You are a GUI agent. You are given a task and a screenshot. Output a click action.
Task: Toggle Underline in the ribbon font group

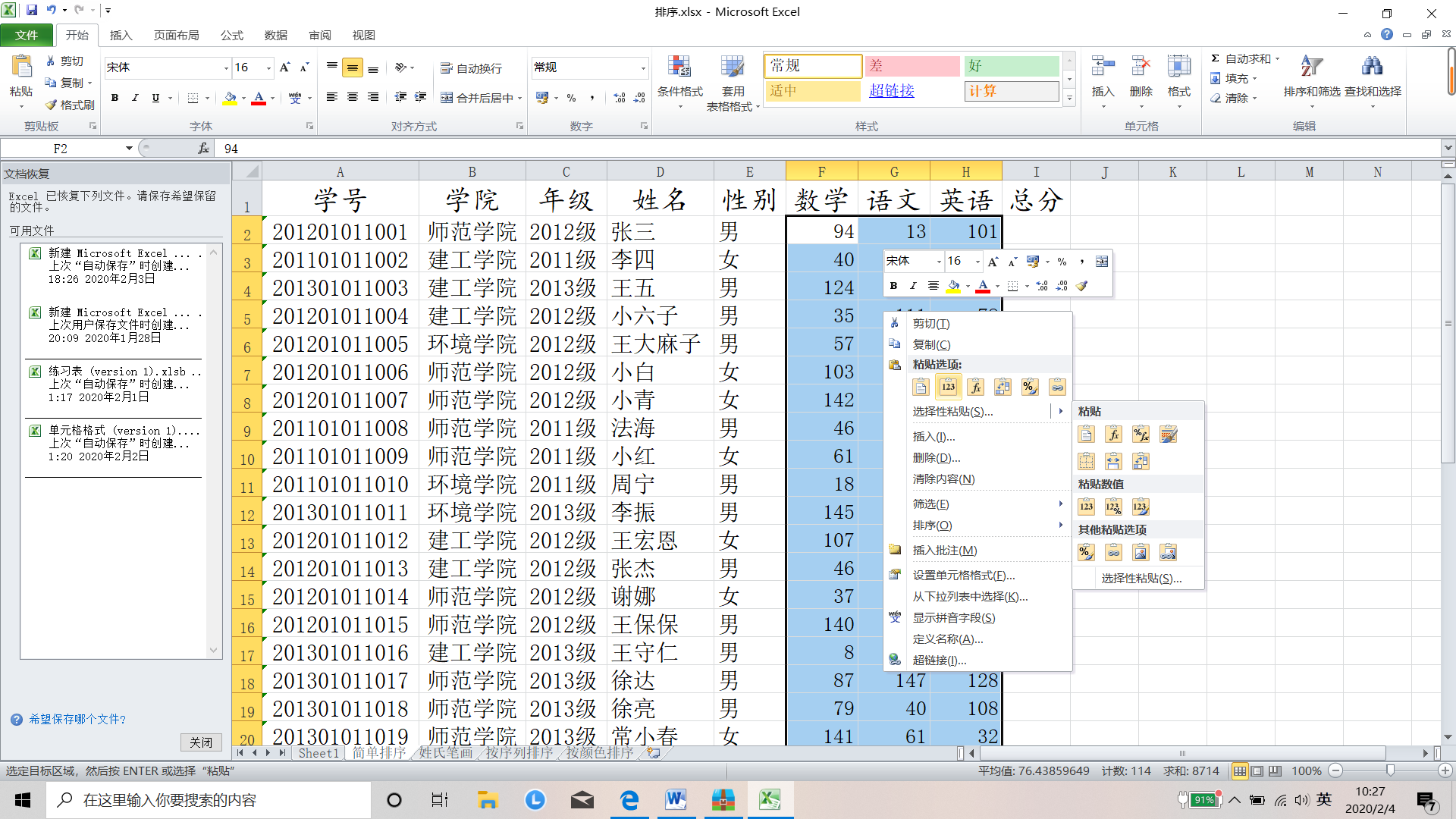155,98
